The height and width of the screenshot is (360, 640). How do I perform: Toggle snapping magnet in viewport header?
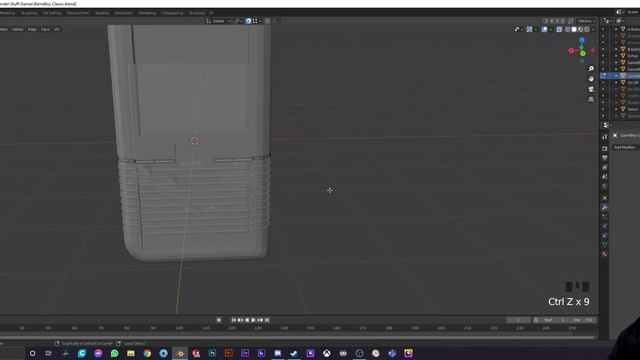click(248, 21)
